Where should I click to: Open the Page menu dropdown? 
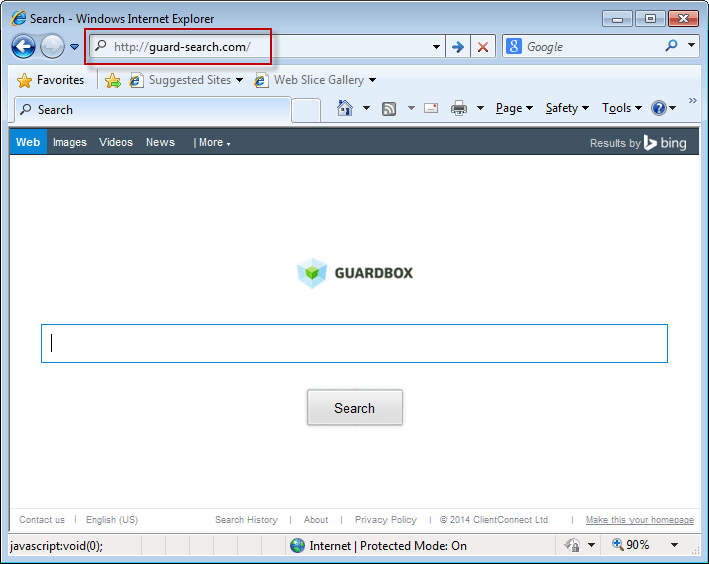point(513,108)
